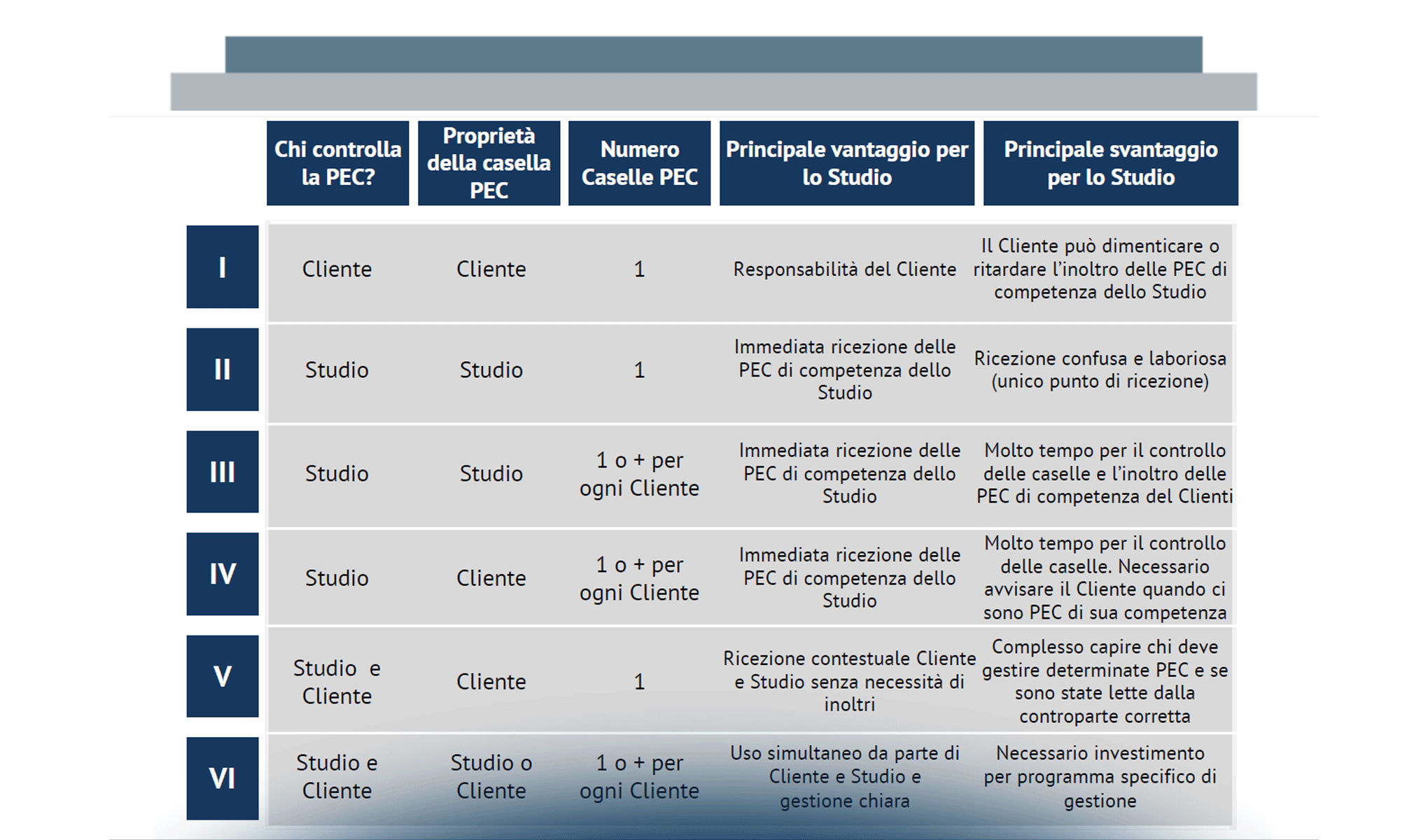The image size is (1428, 840).
Task: Click the row II numeral box
Action: (x=222, y=369)
